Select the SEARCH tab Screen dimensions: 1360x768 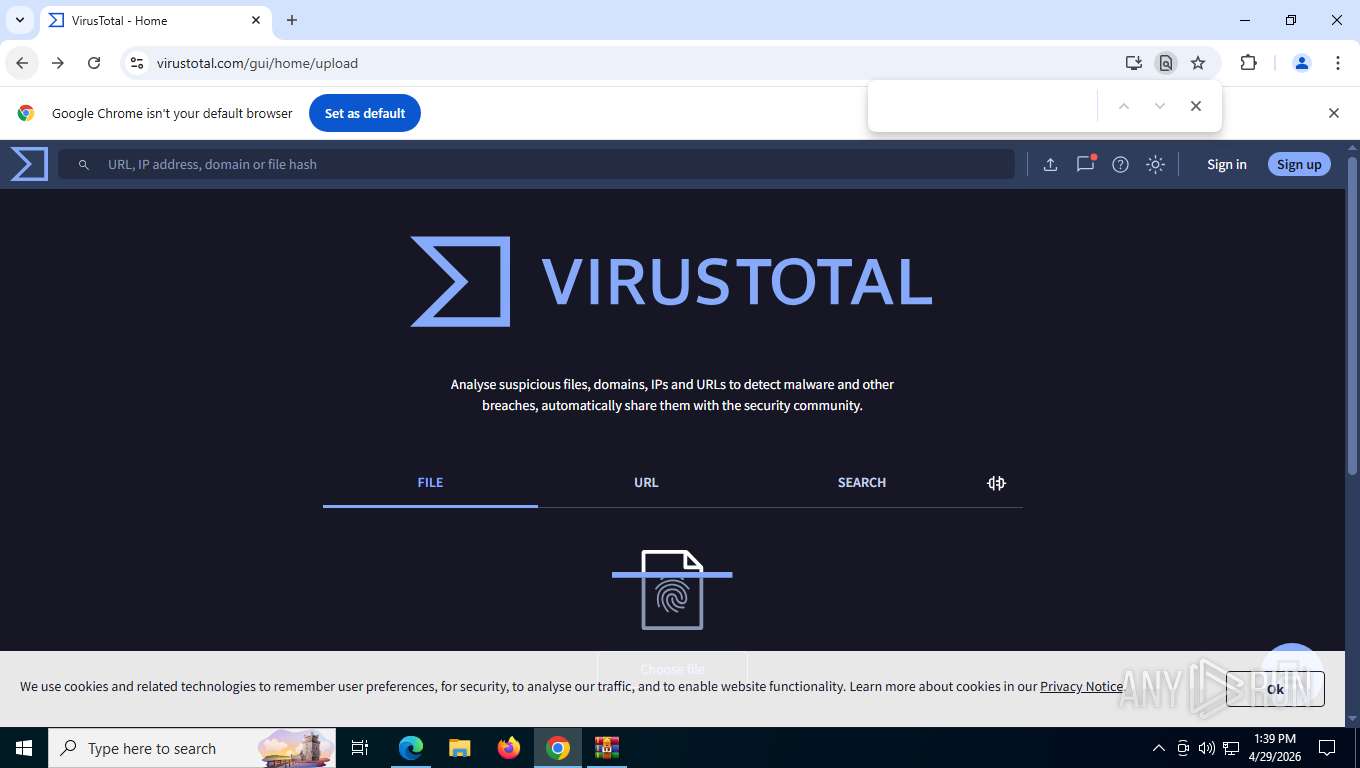[862, 483]
